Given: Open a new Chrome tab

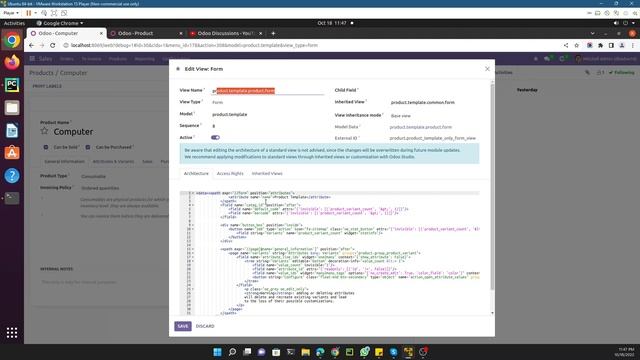Looking at the screenshot, I should 273,33.
